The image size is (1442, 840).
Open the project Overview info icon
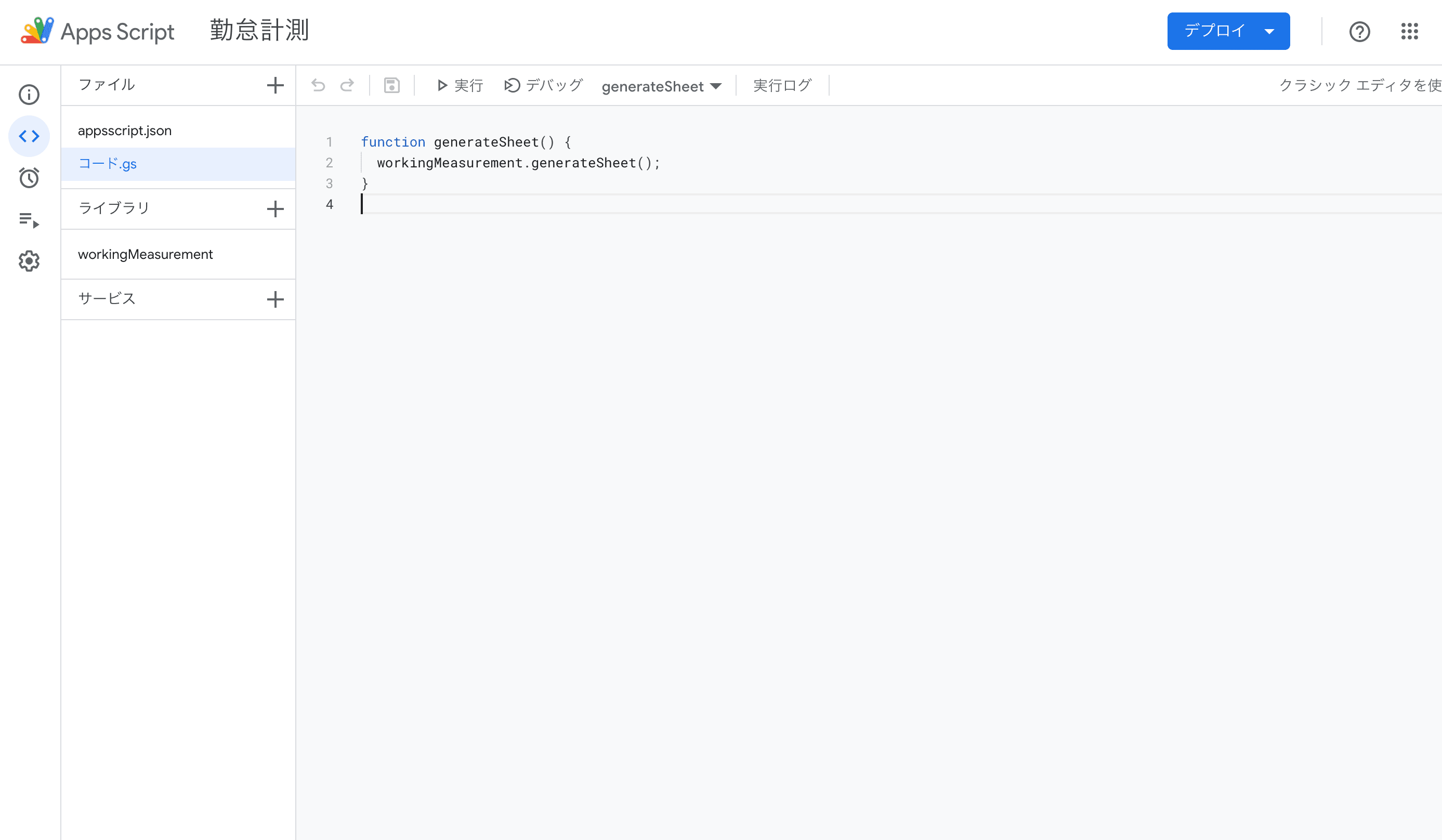pyautogui.click(x=29, y=95)
